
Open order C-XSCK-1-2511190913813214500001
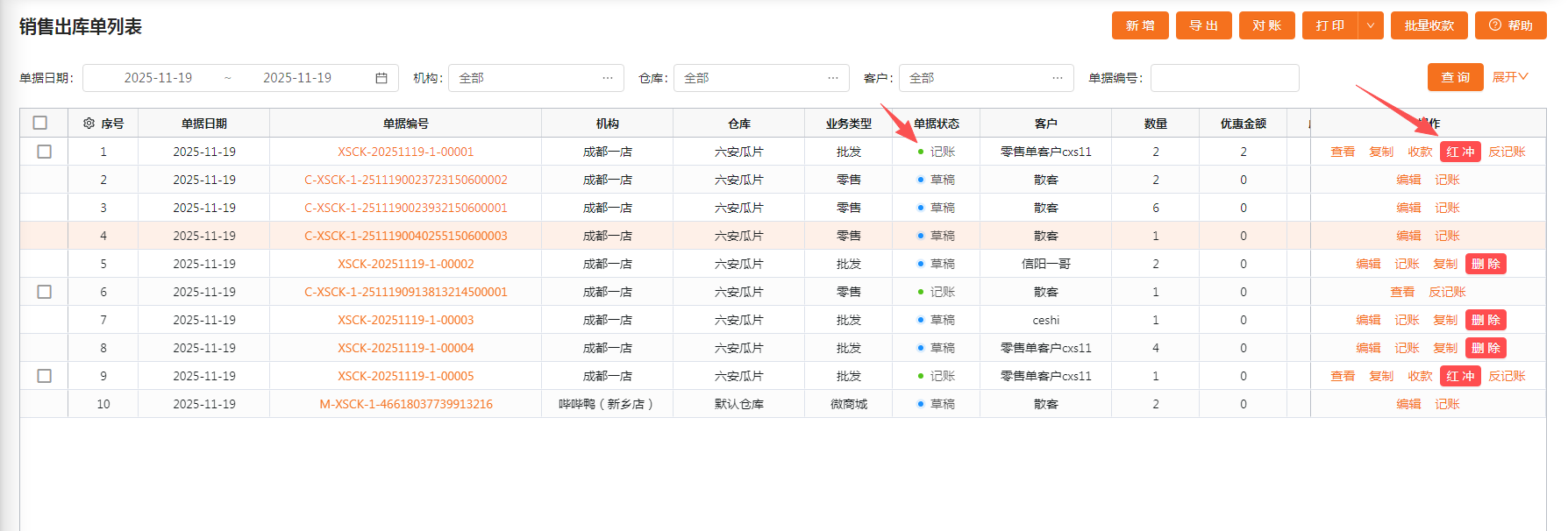pos(406,292)
